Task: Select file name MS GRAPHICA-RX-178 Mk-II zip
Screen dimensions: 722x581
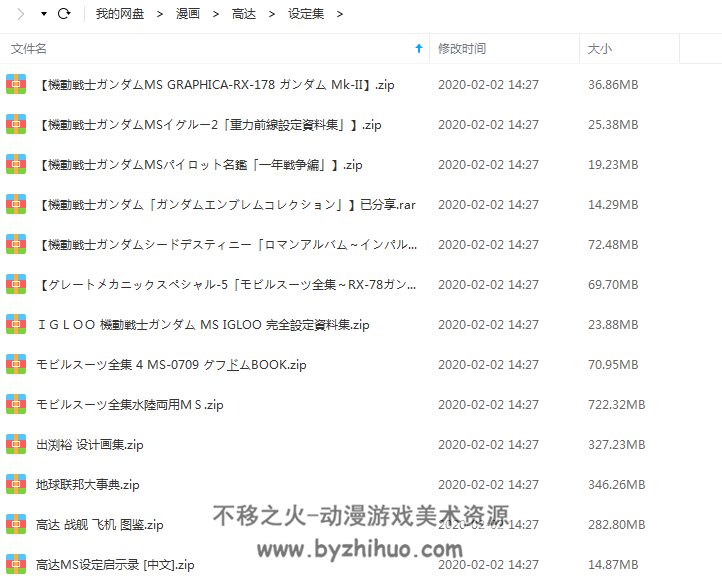Action: (215, 85)
